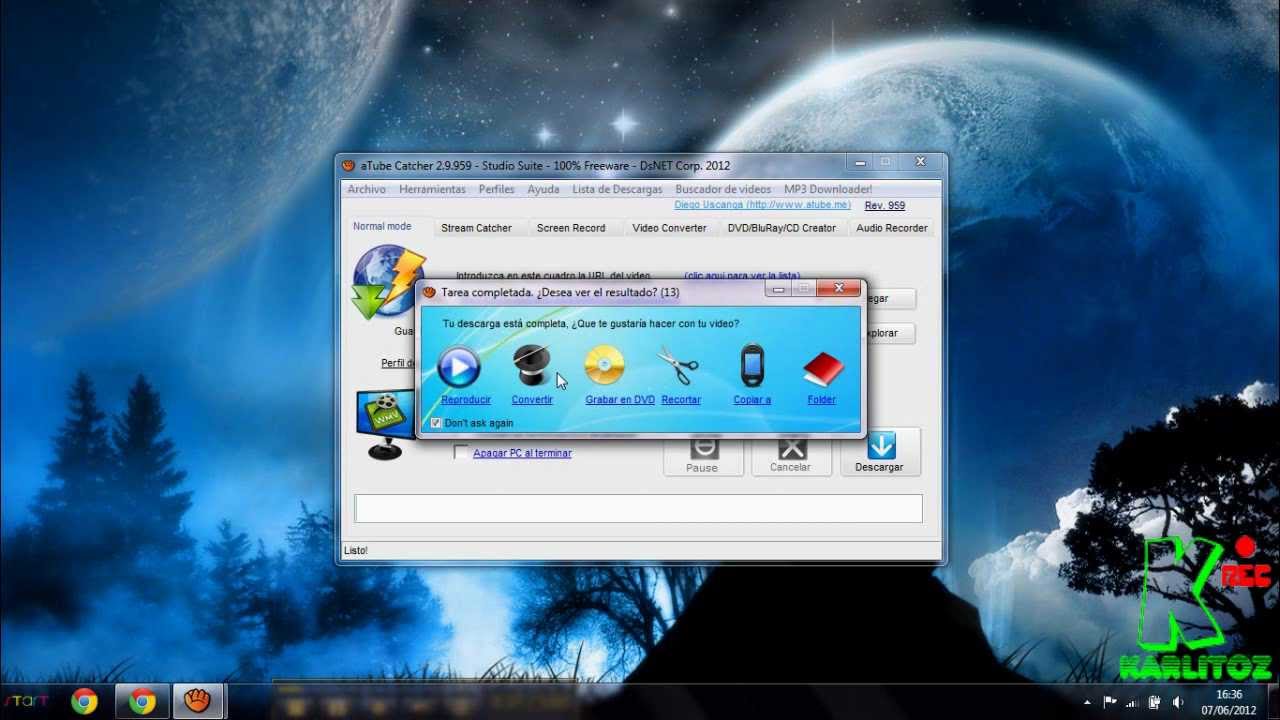Open the Herramientas menu
Image resolution: width=1280 pixels, height=720 pixels.
[x=432, y=189]
